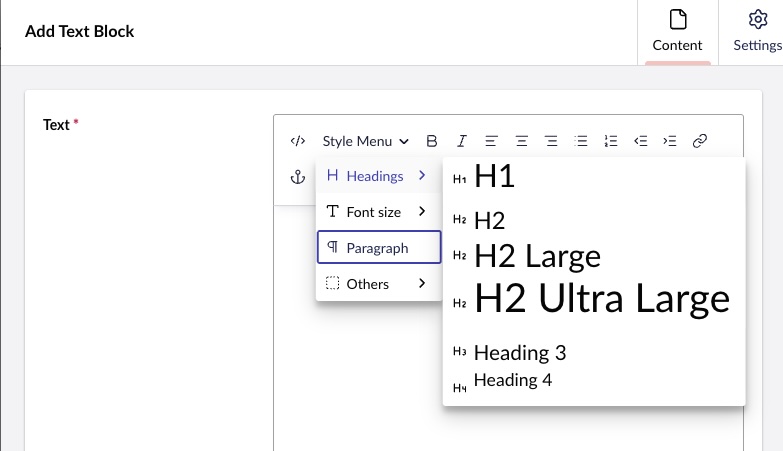The image size is (783, 451).
Task: Open the Style Menu dropdown
Action: click(366, 141)
